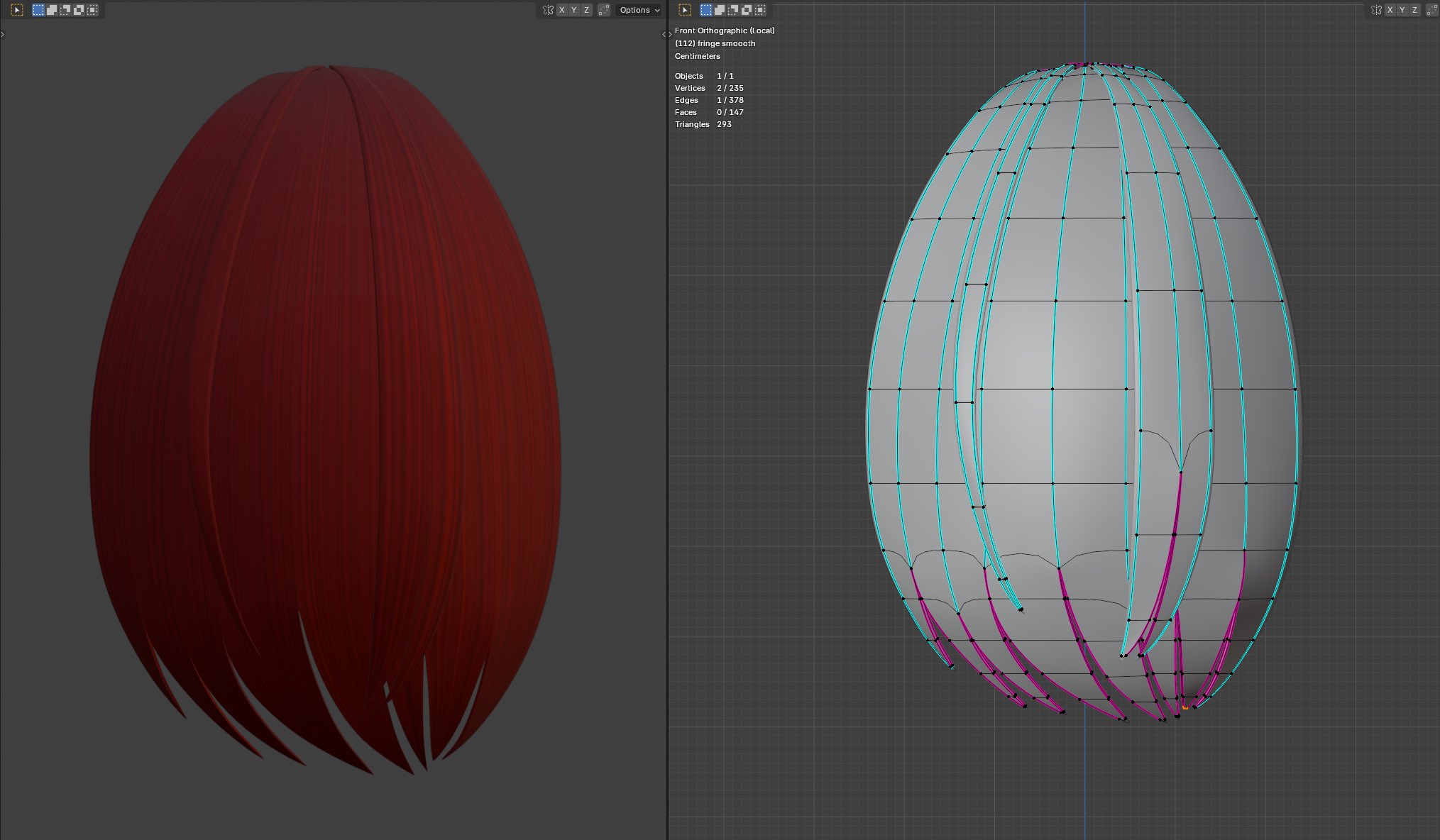Expand the left viewport's toolbar arrow
The height and width of the screenshot is (840, 1440).
[3, 34]
